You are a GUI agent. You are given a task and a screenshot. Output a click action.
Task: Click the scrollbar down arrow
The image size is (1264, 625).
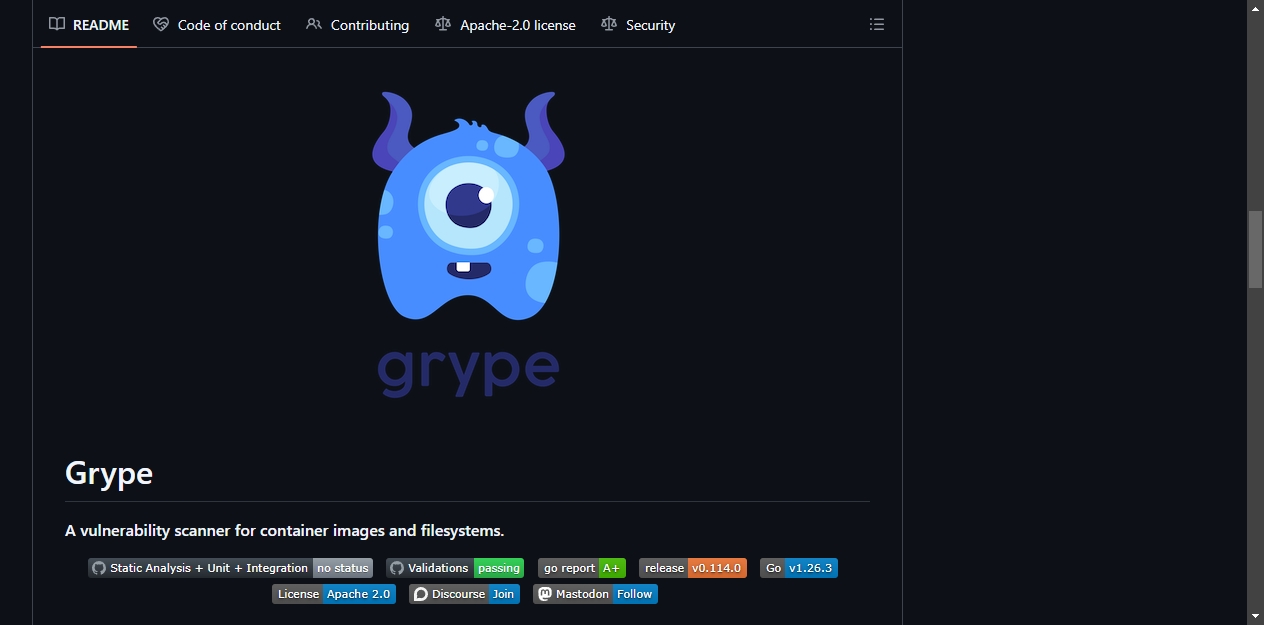tap(1255, 616)
